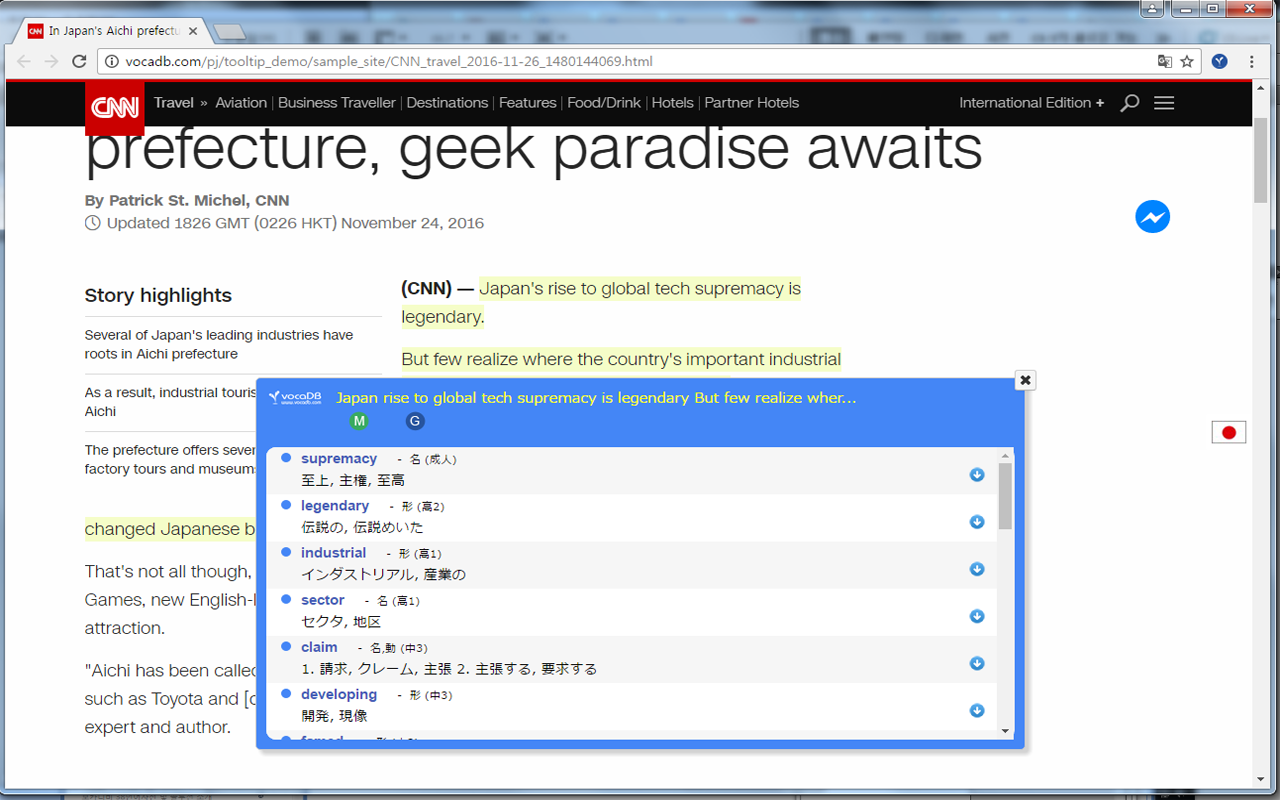Click the word supremacy in the popup
Screen dimensions: 1280x800
pyautogui.click(x=339, y=458)
